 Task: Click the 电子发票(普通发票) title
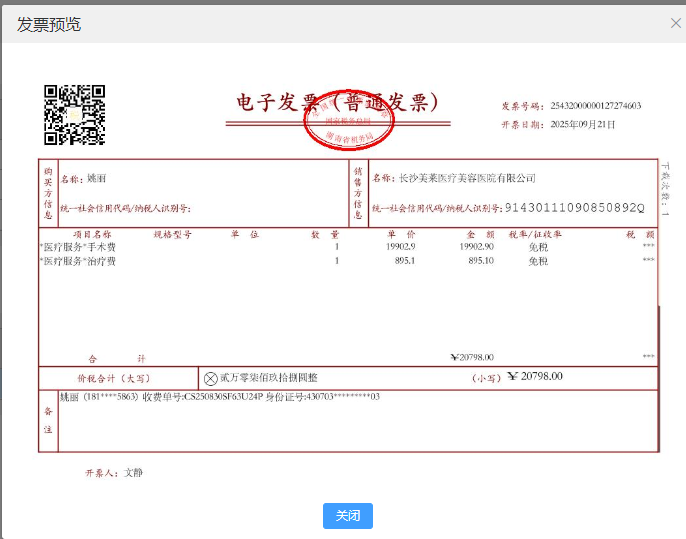tap(337, 102)
